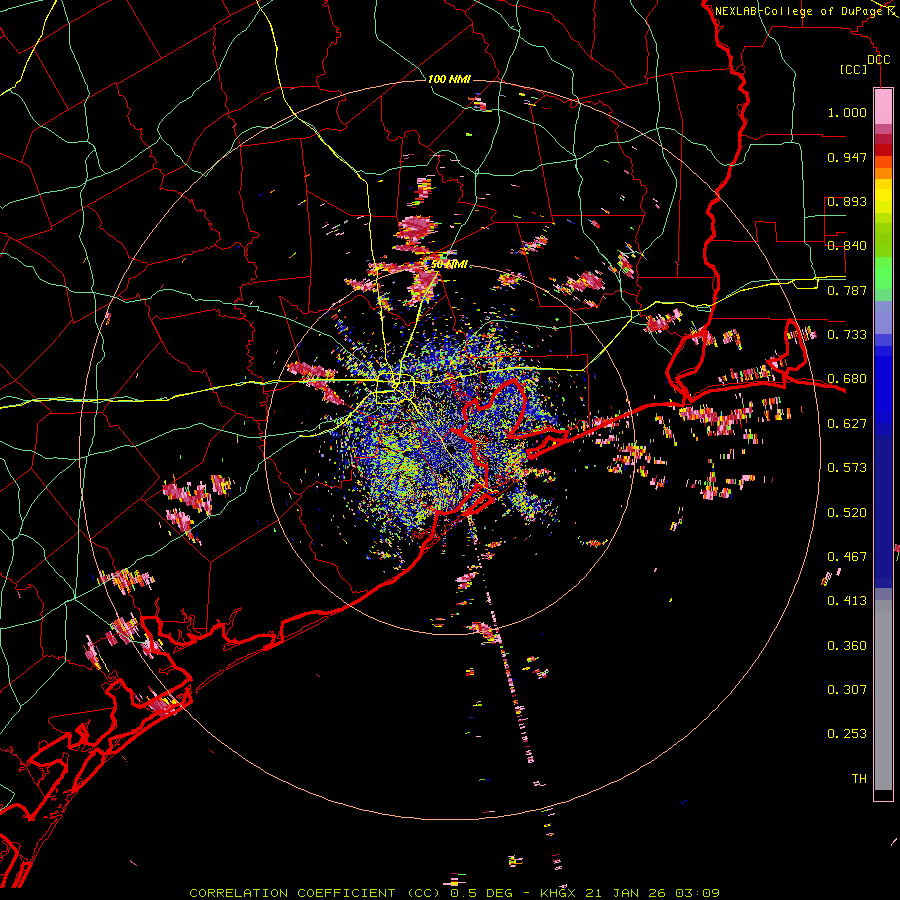Click the TH threshold legend label
900x900 pixels.
click(859, 779)
